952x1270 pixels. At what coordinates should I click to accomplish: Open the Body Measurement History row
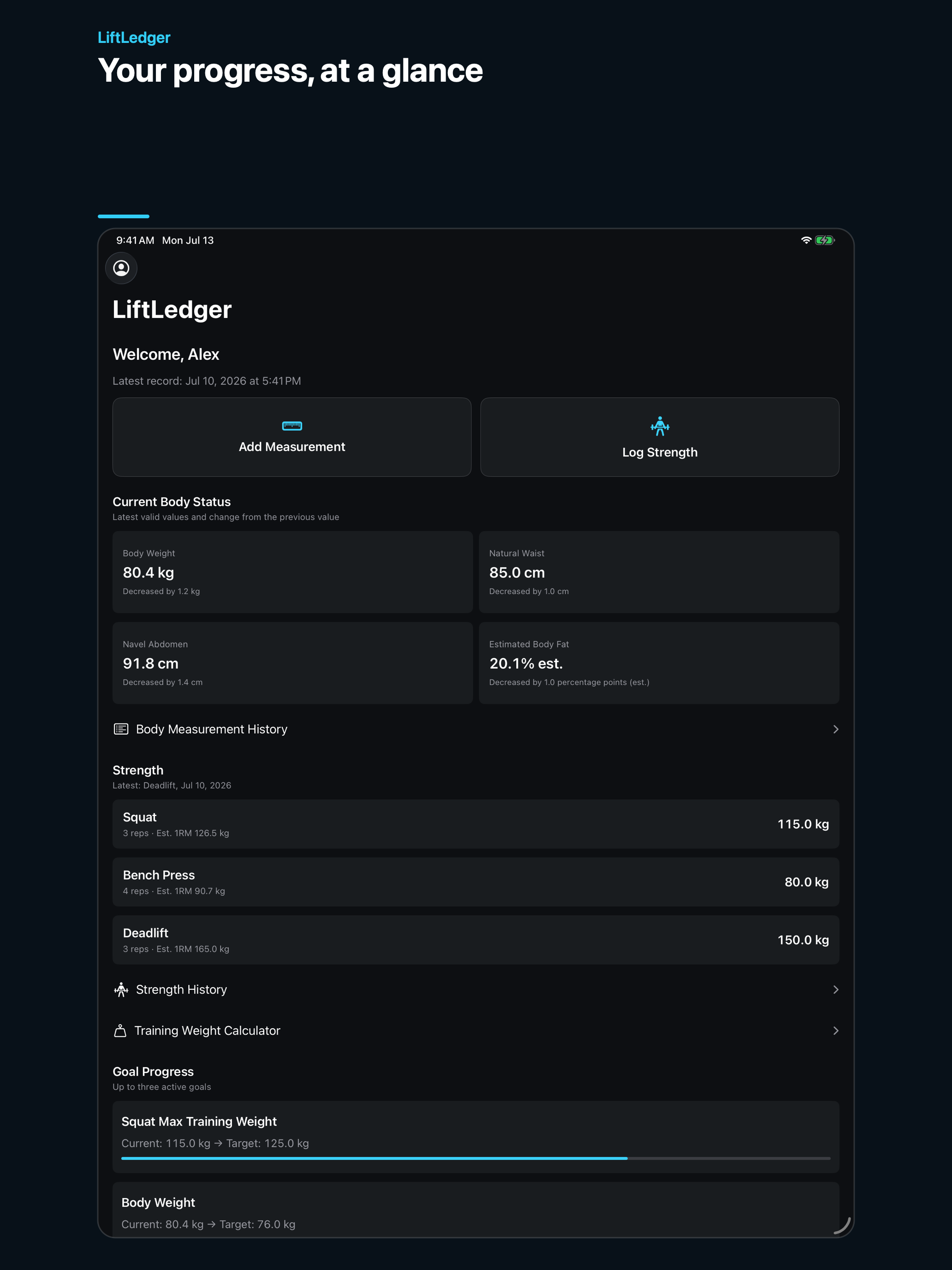pos(476,729)
